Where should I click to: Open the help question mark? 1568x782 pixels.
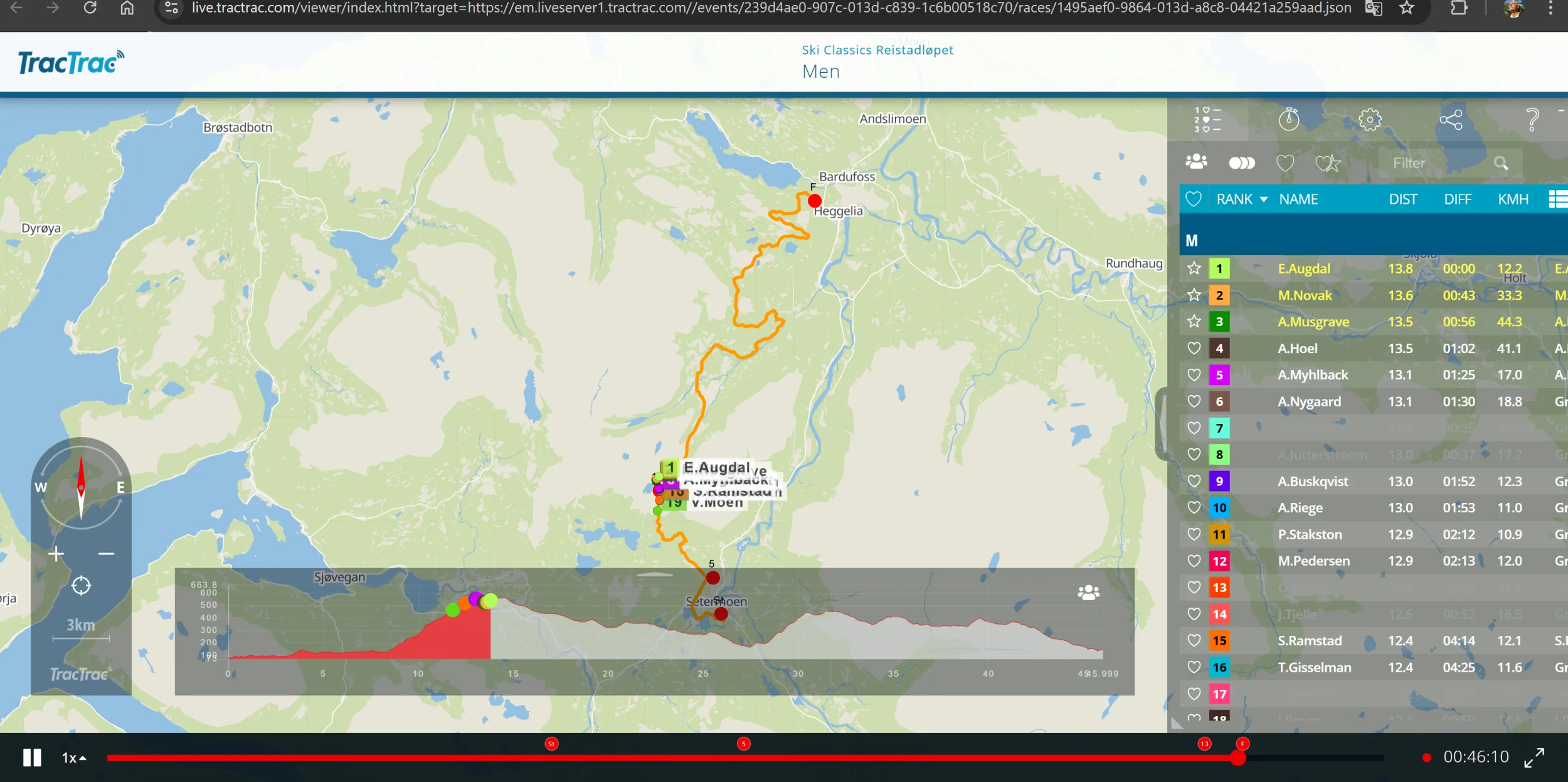(x=1532, y=119)
